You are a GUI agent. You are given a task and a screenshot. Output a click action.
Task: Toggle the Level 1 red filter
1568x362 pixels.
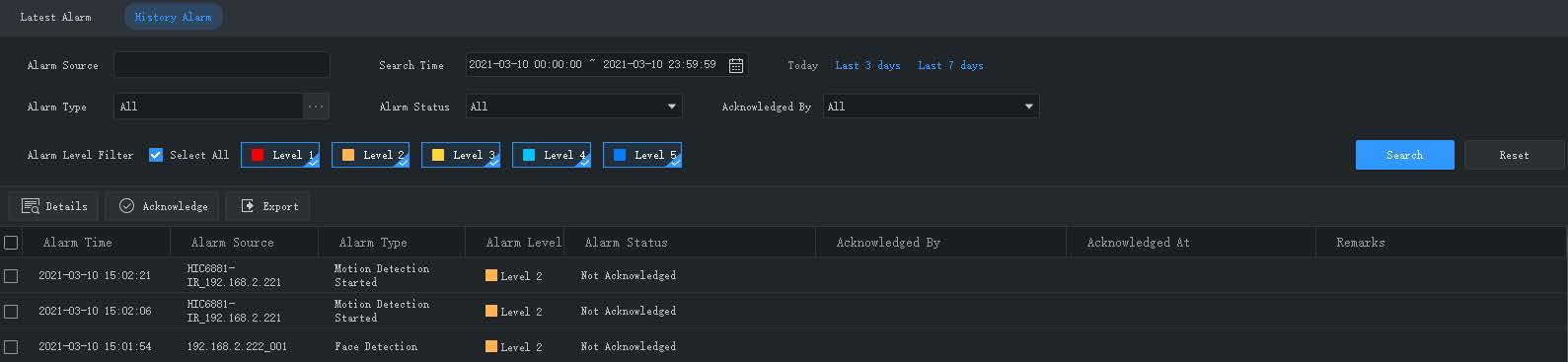click(280, 155)
